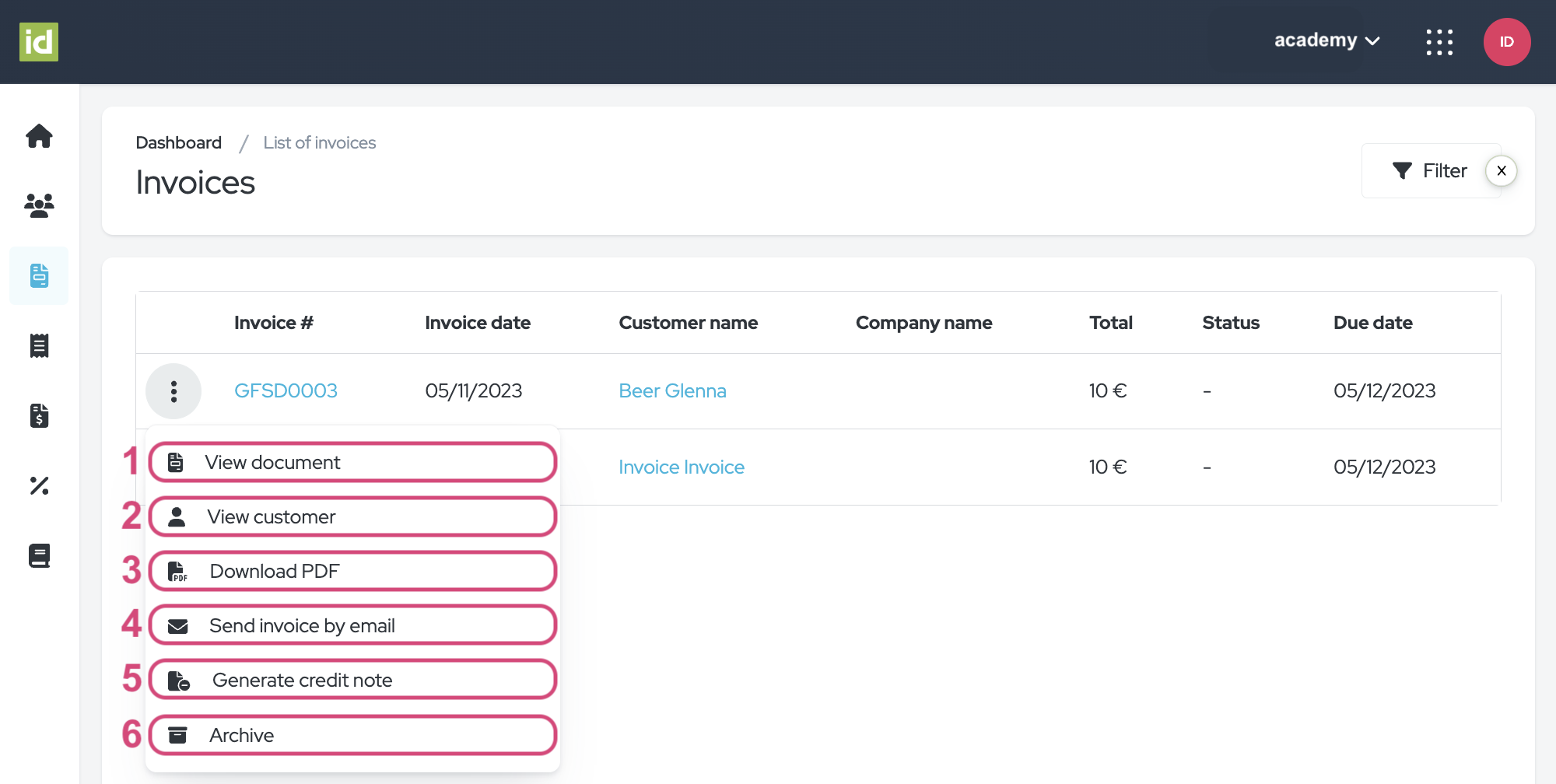This screenshot has height=784, width=1556.
Task: Clear the filter with X button
Action: [x=1501, y=171]
